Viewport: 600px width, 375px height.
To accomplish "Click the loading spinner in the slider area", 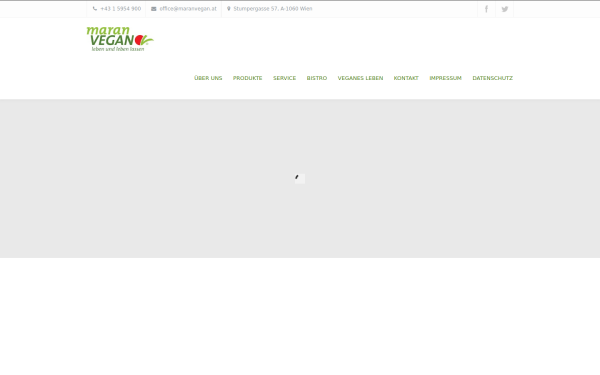I will (x=300, y=179).
